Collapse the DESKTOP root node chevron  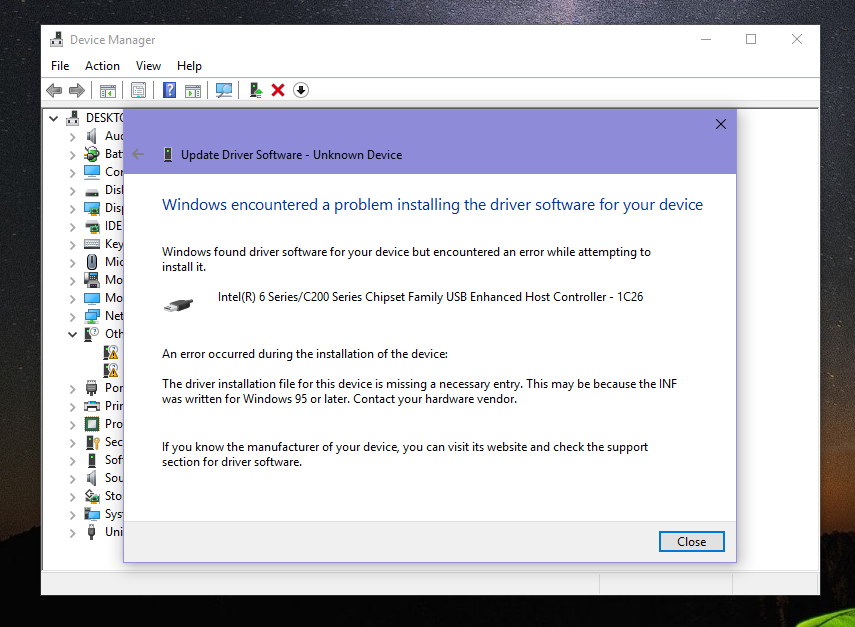pos(53,118)
